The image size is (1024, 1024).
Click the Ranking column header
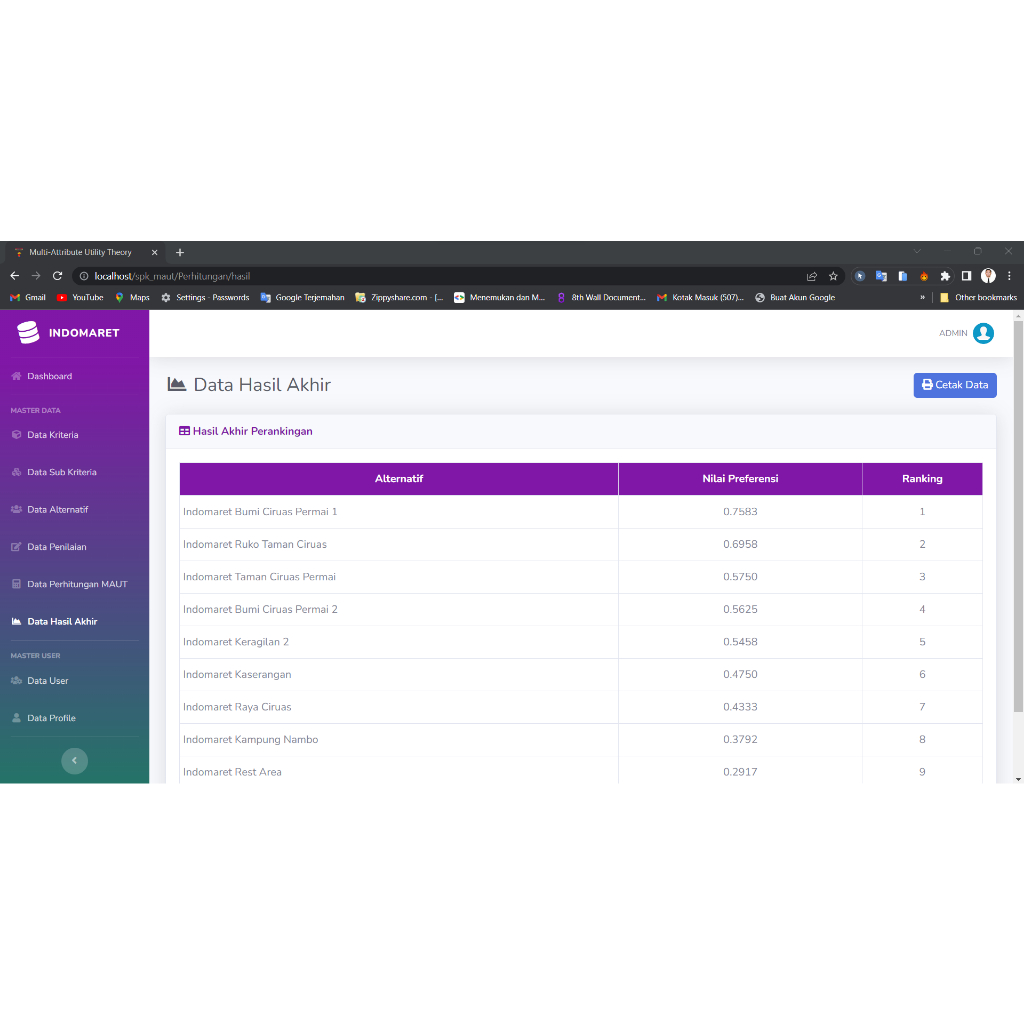click(x=922, y=479)
